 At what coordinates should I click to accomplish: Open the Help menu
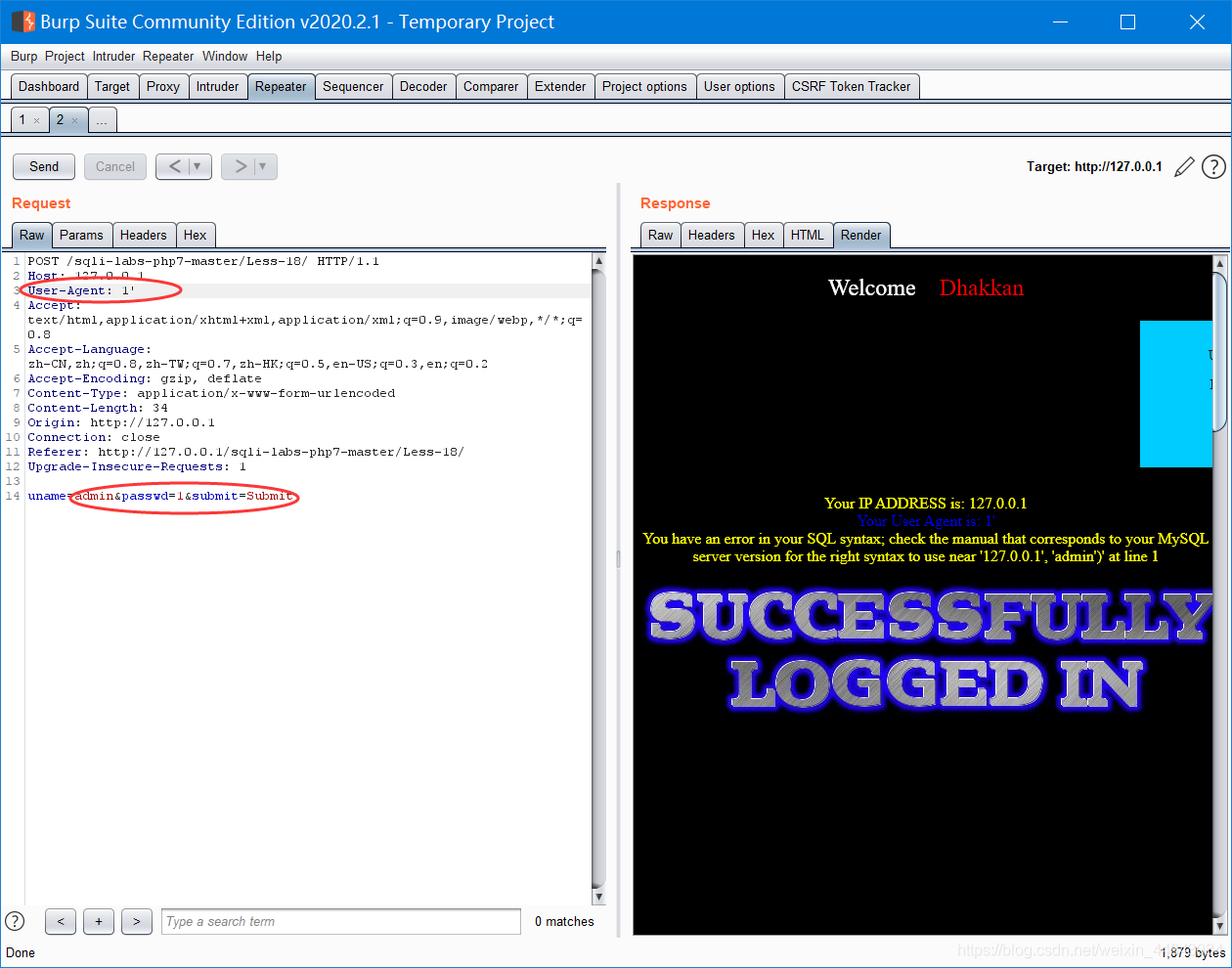coord(269,56)
